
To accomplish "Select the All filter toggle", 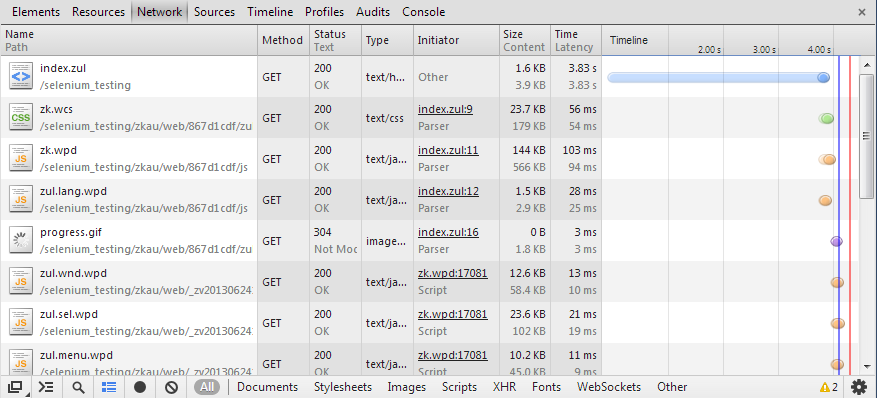I will (207, 387).
